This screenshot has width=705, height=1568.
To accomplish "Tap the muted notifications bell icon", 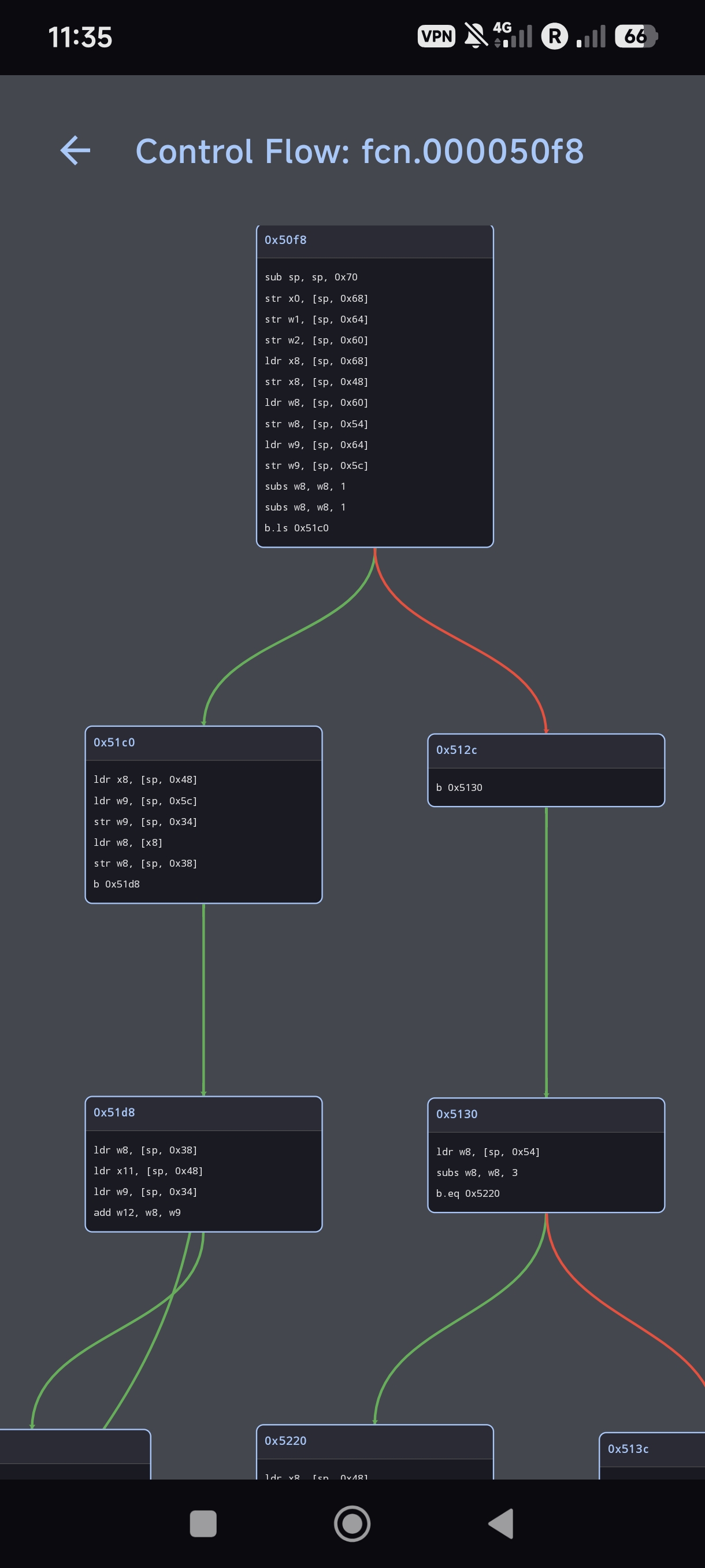I will coord(476,36).
